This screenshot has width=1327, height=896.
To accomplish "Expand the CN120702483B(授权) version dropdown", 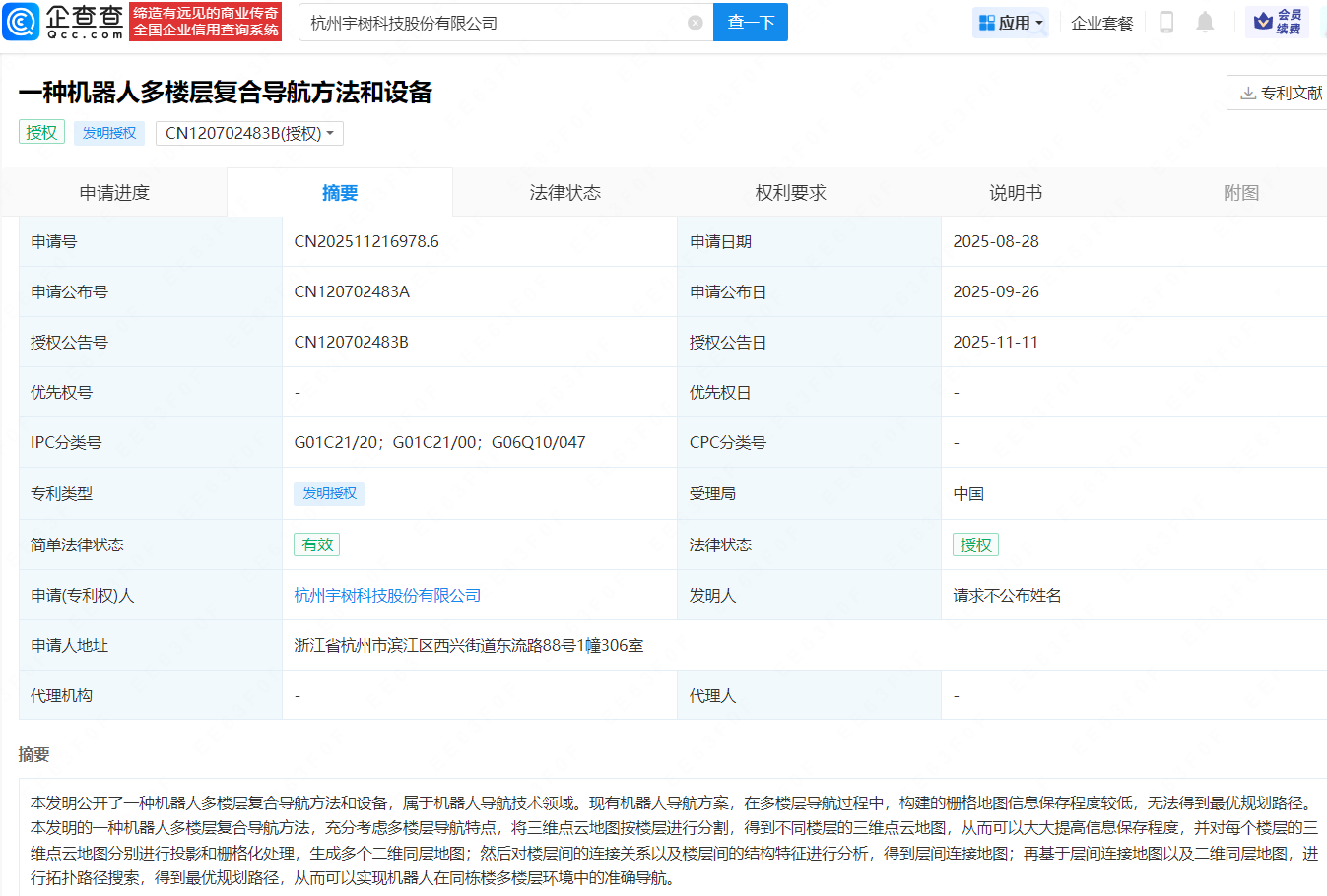I will tap(249, 134).
